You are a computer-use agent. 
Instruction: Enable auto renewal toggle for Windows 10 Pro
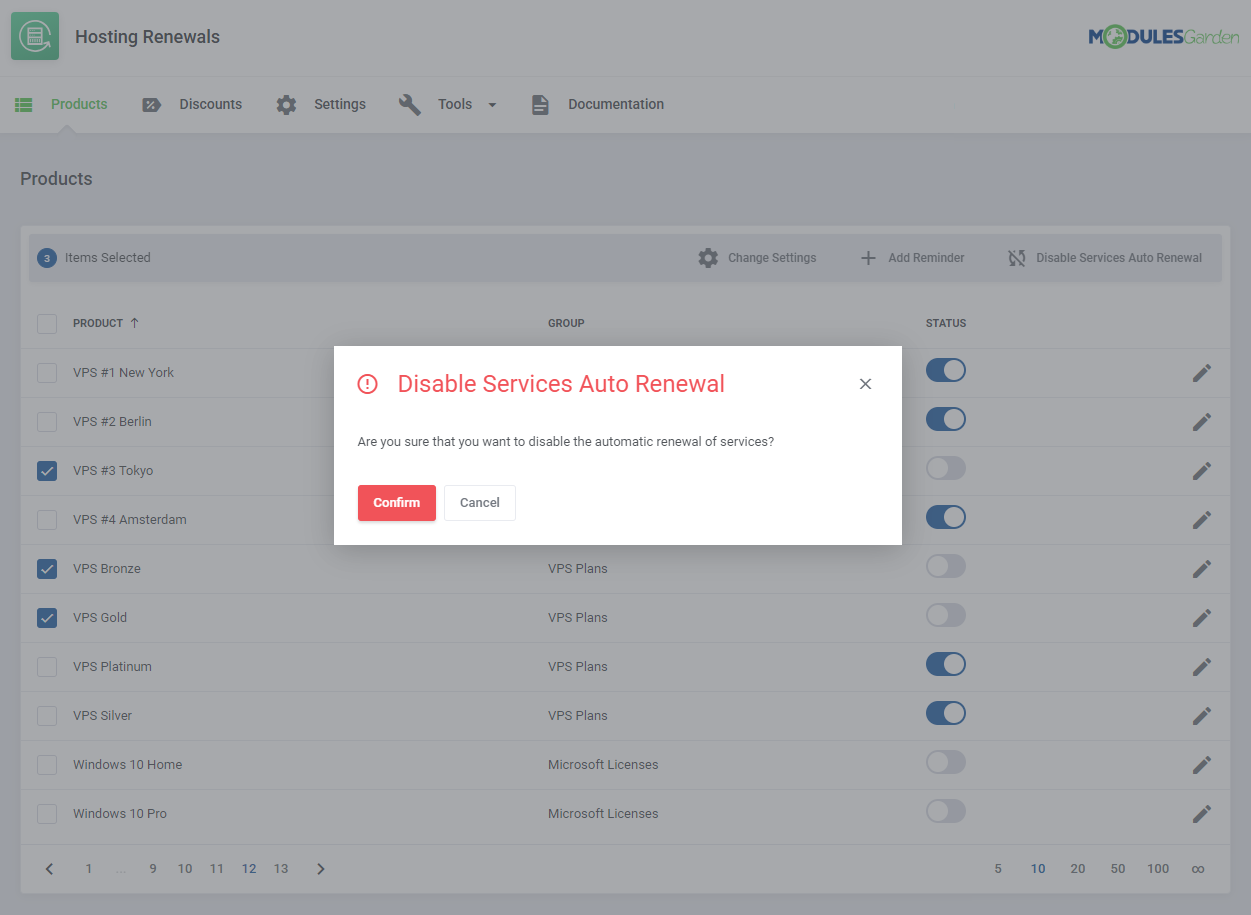(945, 812)
